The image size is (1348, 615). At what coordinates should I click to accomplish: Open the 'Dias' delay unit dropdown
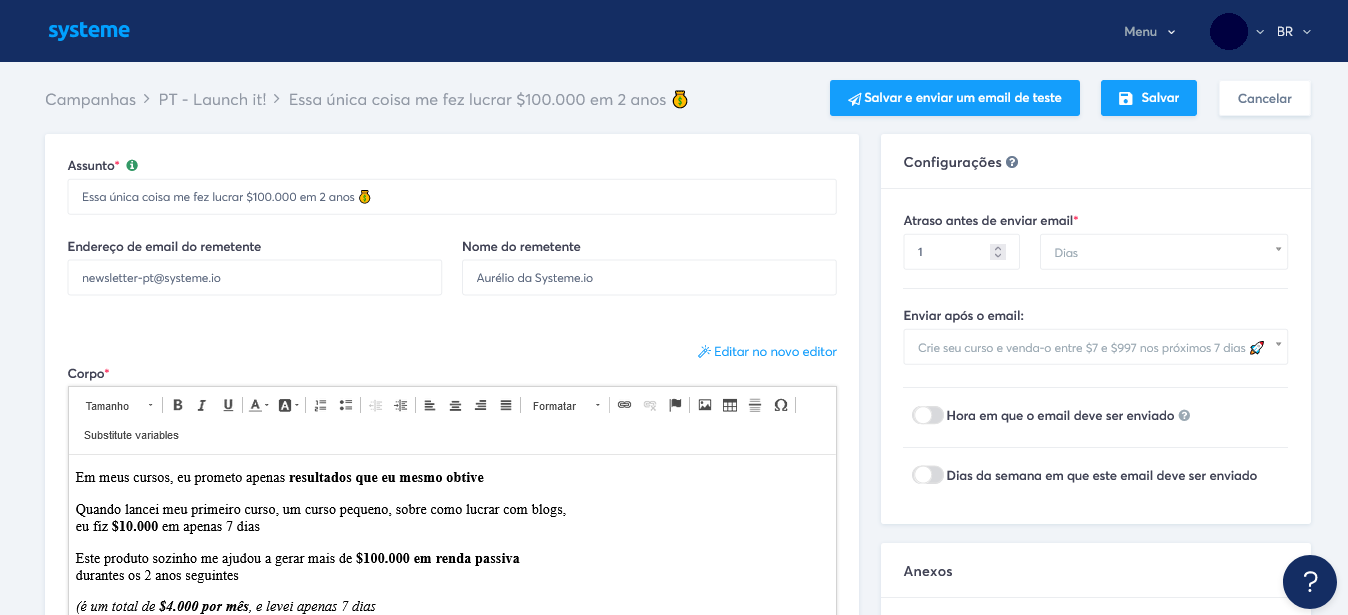(x=1163, y=251)
